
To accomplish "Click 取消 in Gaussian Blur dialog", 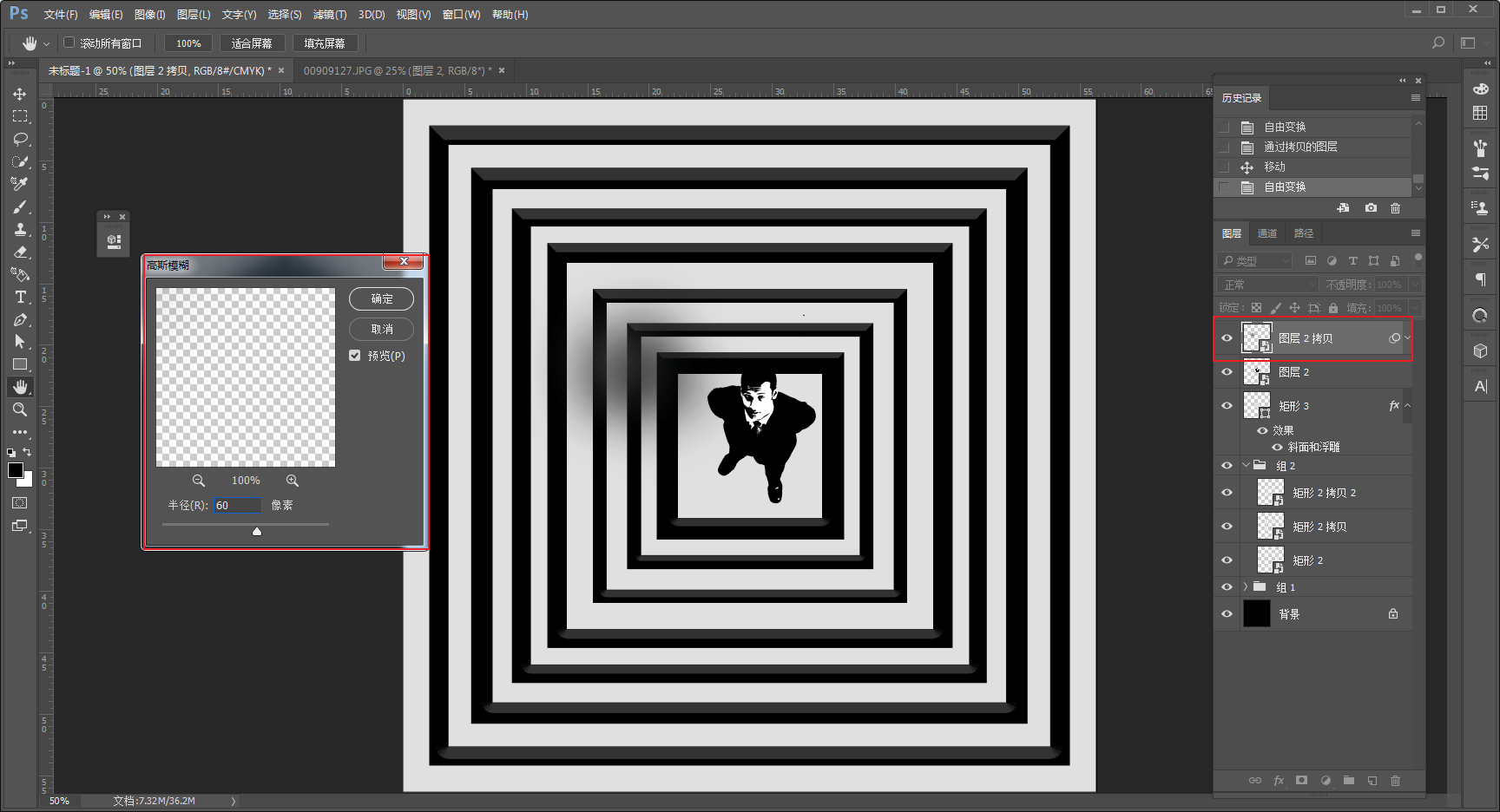I will click(x=382, y=330).
